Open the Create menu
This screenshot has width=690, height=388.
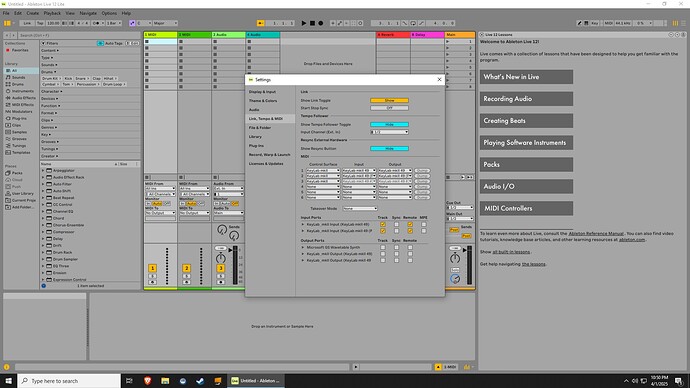coord(33,13)
